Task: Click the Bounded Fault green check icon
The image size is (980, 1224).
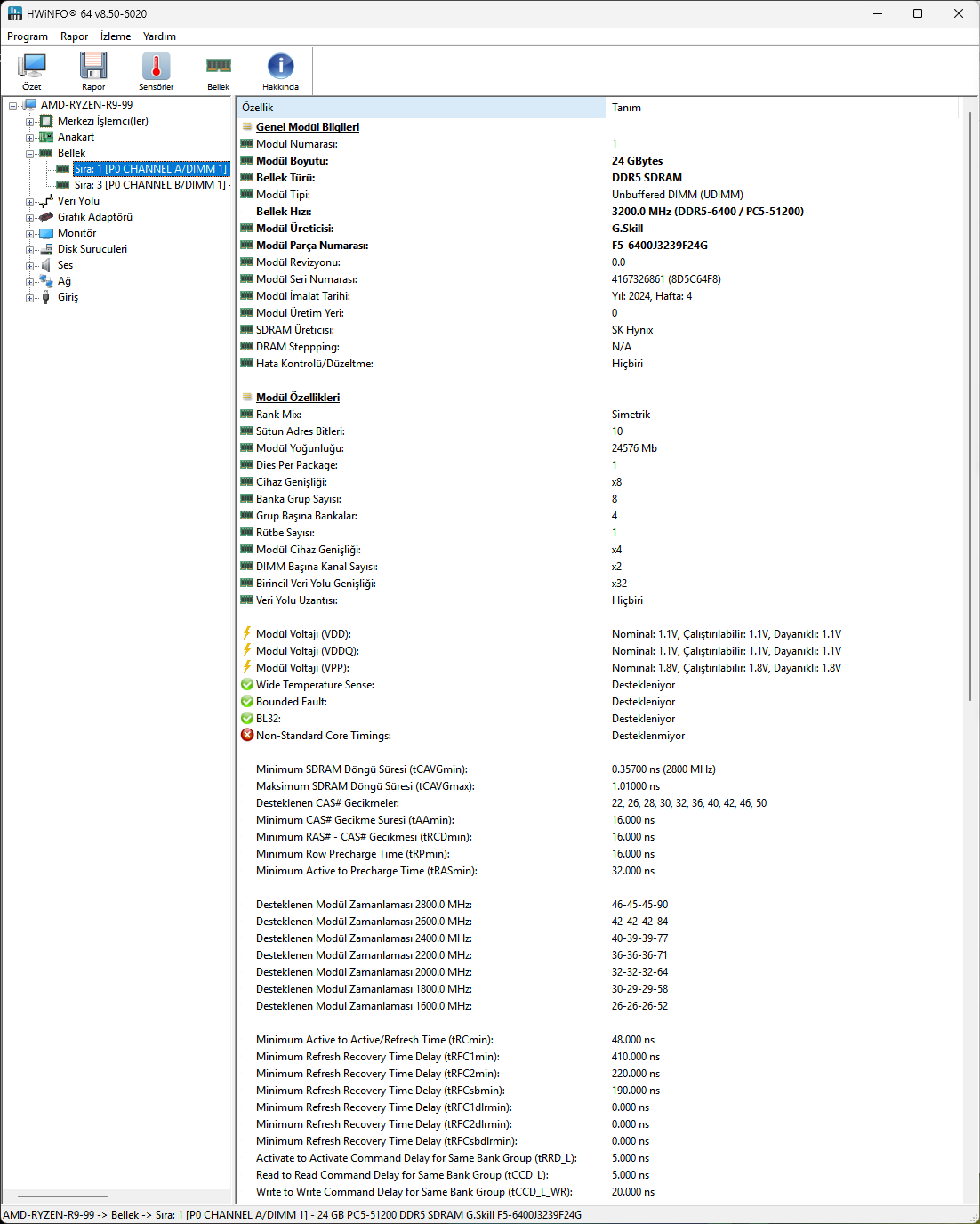Action: pos(247,701)
